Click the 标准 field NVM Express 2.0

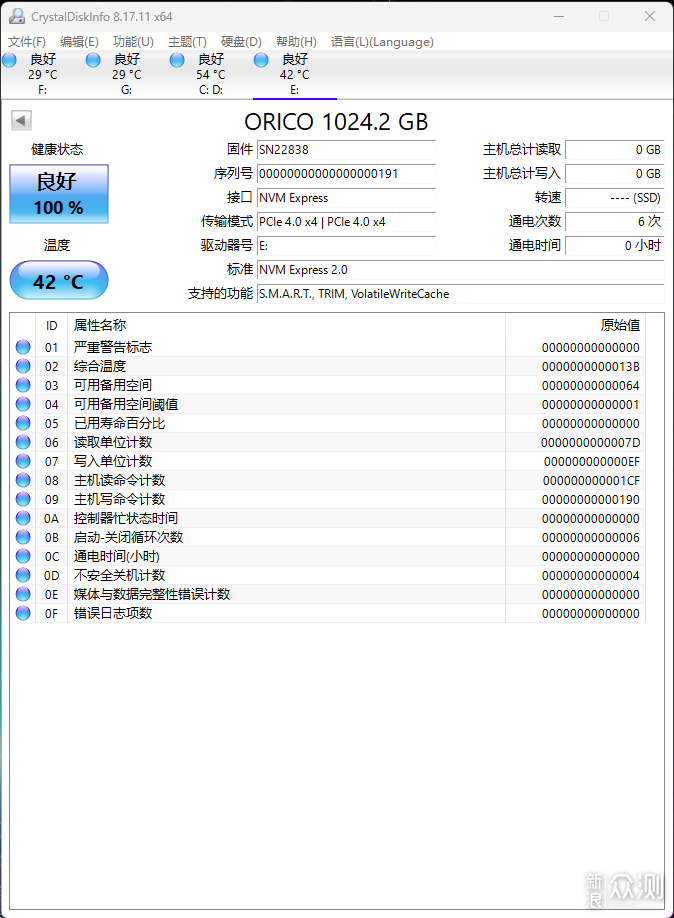[x=461, y=270]
